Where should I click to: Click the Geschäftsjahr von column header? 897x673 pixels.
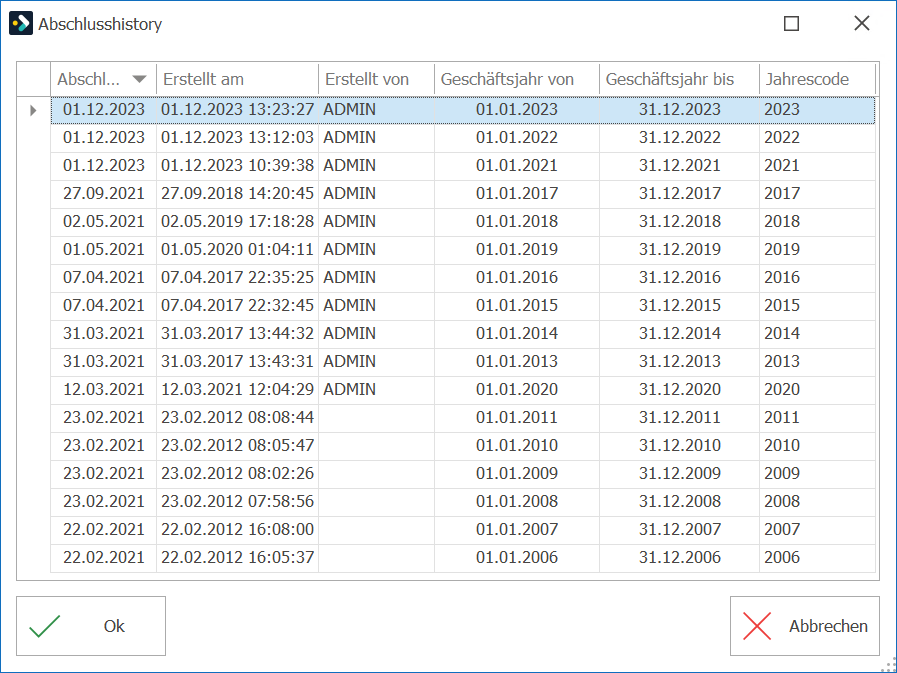tap(517, 79)
